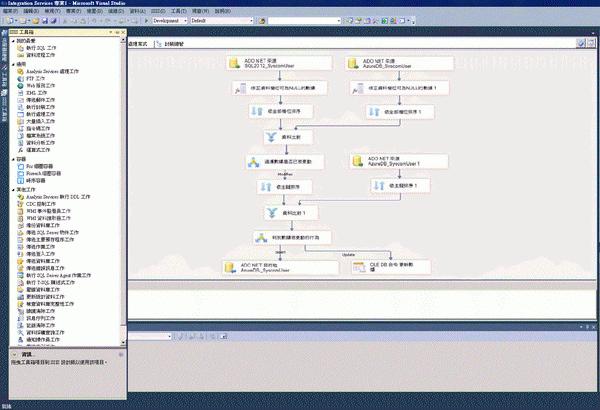Collapse the 通用 toolbox group
This screenshot has height=410, width=600.
13,64
